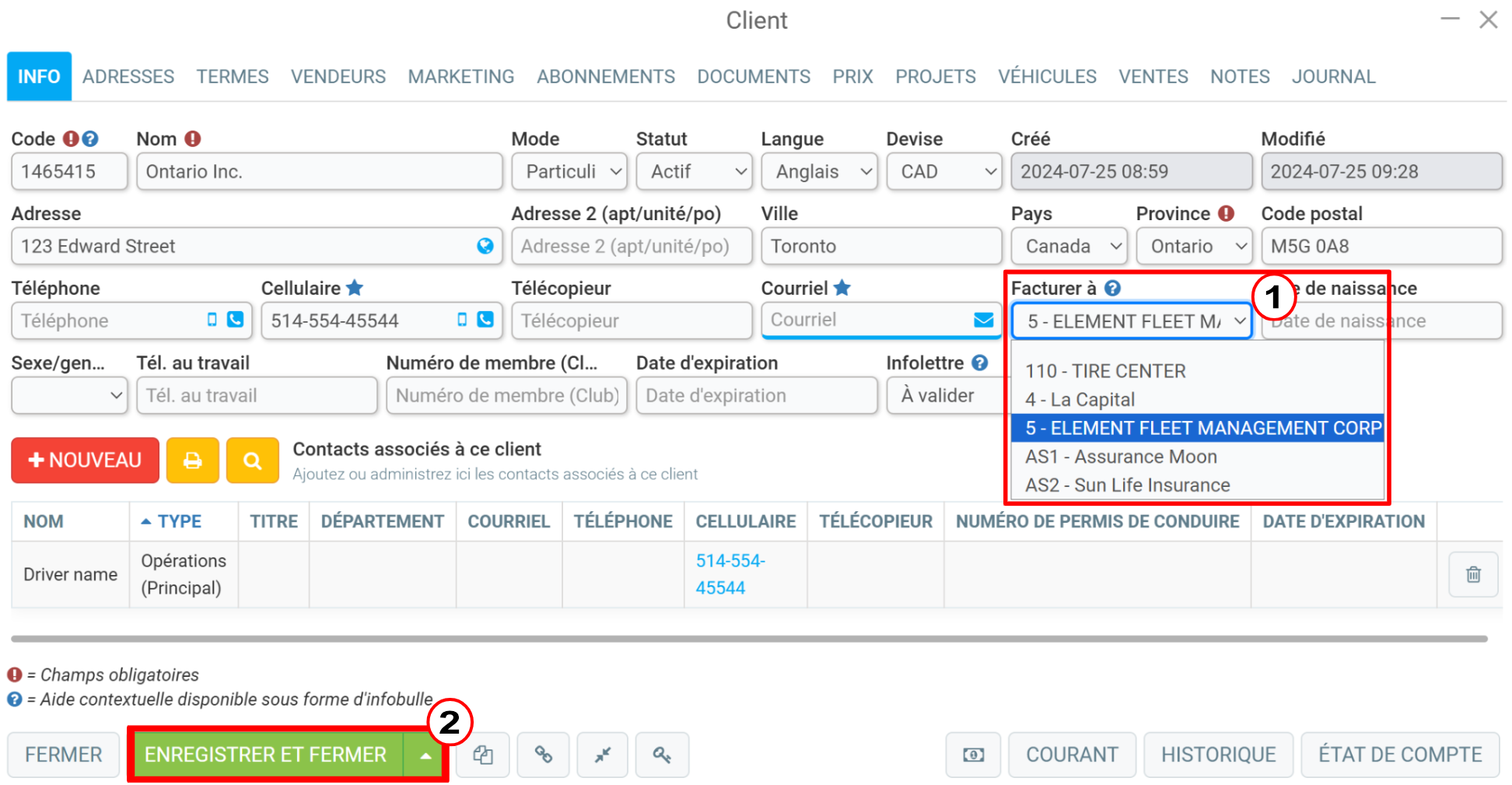
Task: Click the yellow print contacts icon
Action: pyautogui.click(x=192, y=461)
